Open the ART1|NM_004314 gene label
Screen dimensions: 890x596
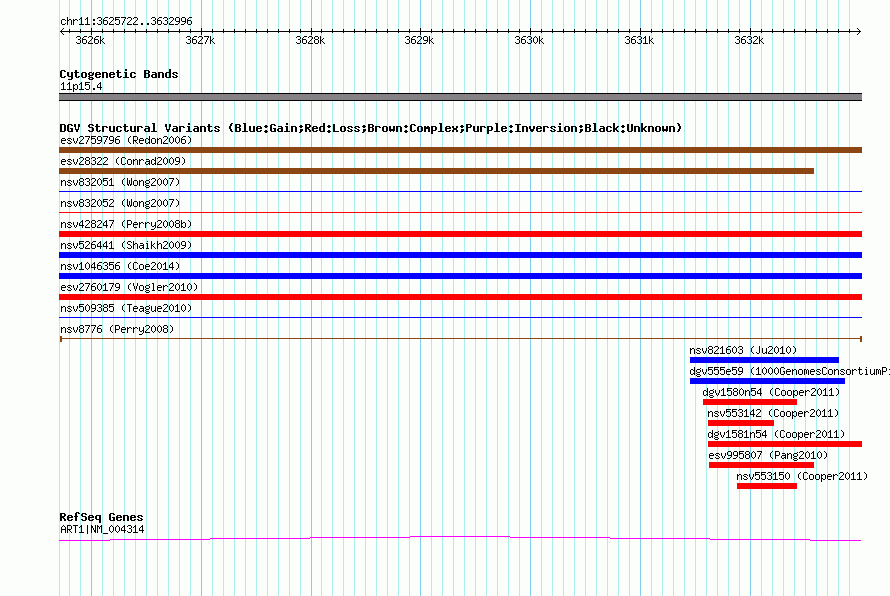(x=102, y=529)
